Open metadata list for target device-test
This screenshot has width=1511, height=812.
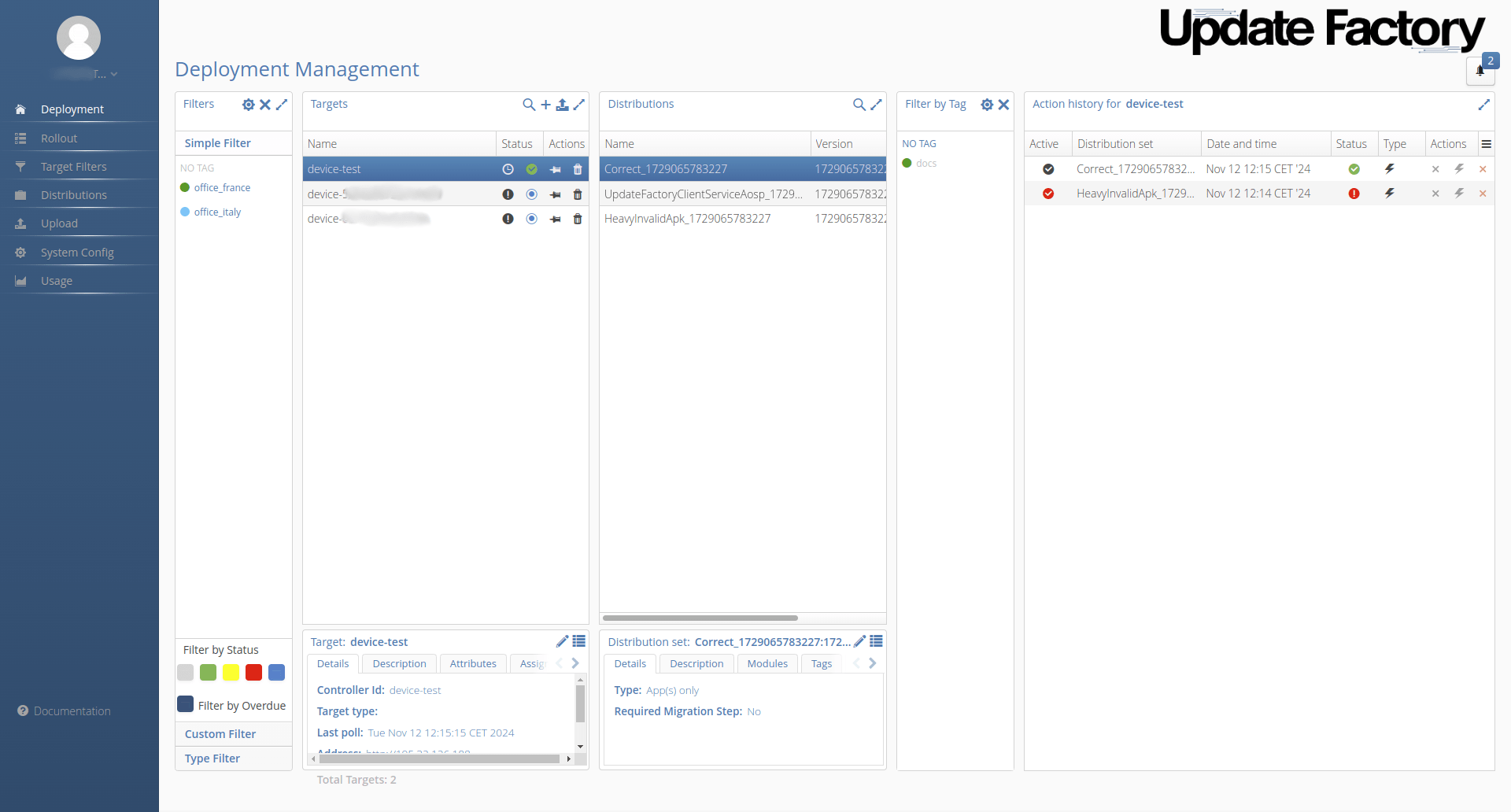coord(579,641)
